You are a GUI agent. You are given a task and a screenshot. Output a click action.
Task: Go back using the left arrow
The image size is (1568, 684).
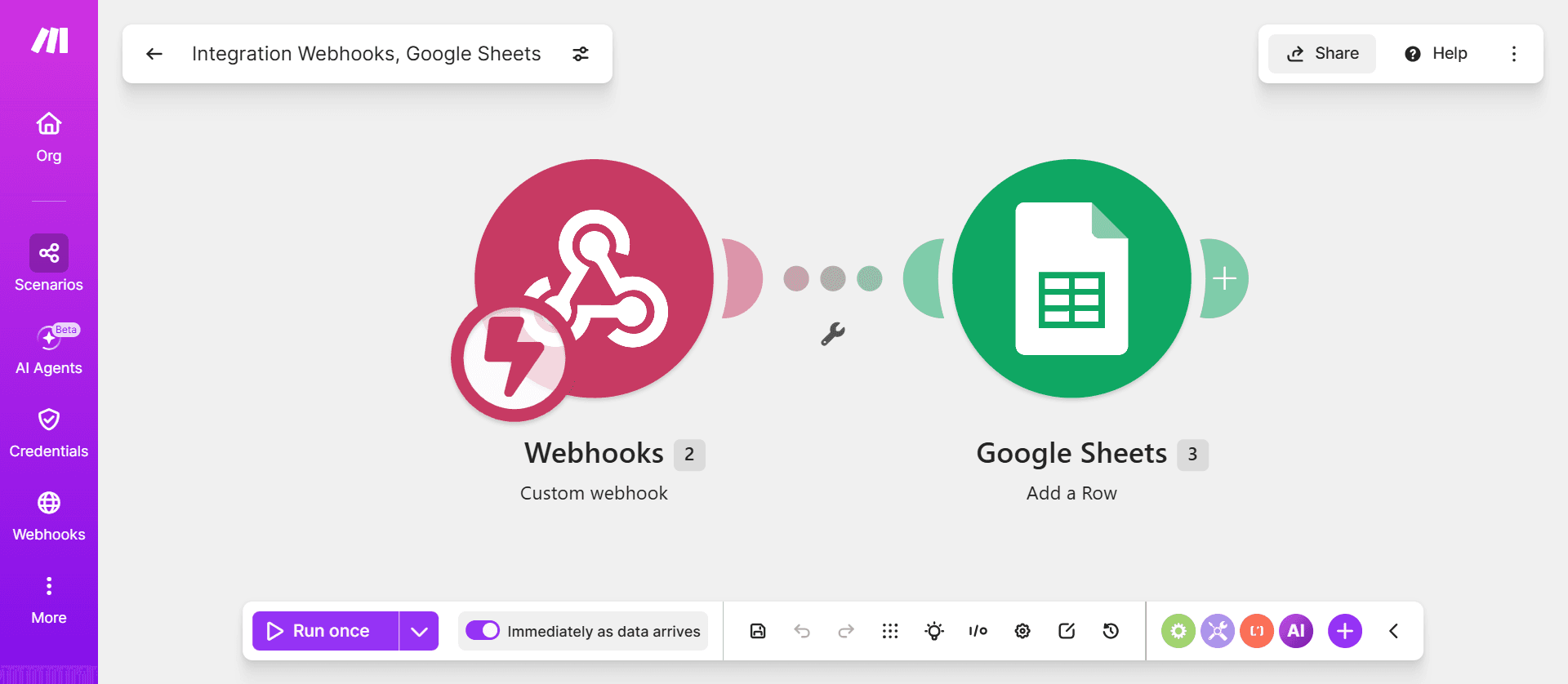pyautogui.click(x=154, y=54)
